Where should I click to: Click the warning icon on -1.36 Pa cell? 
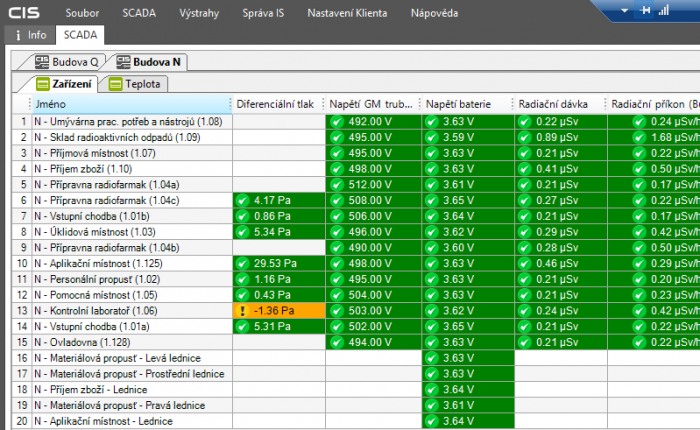pos(242,310)
